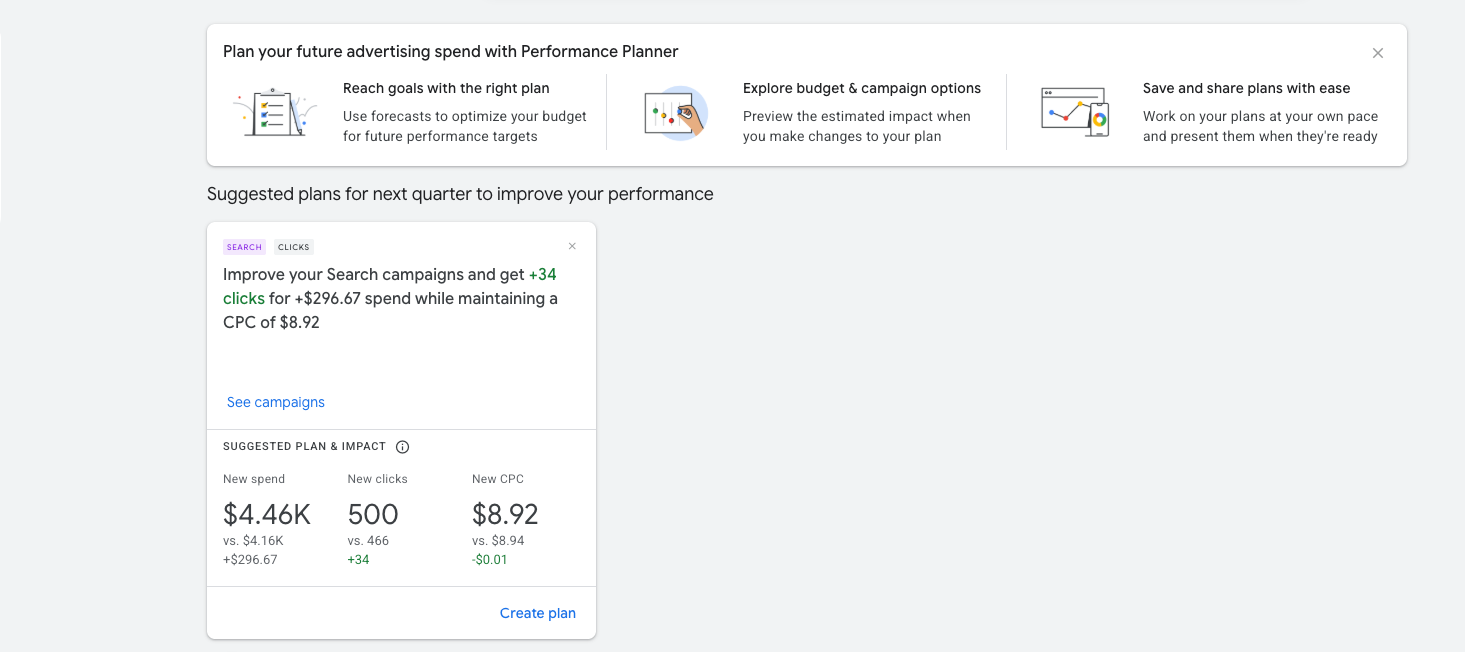
Task: Click the budget sliders illustration icon
Action: click(675, 112)
